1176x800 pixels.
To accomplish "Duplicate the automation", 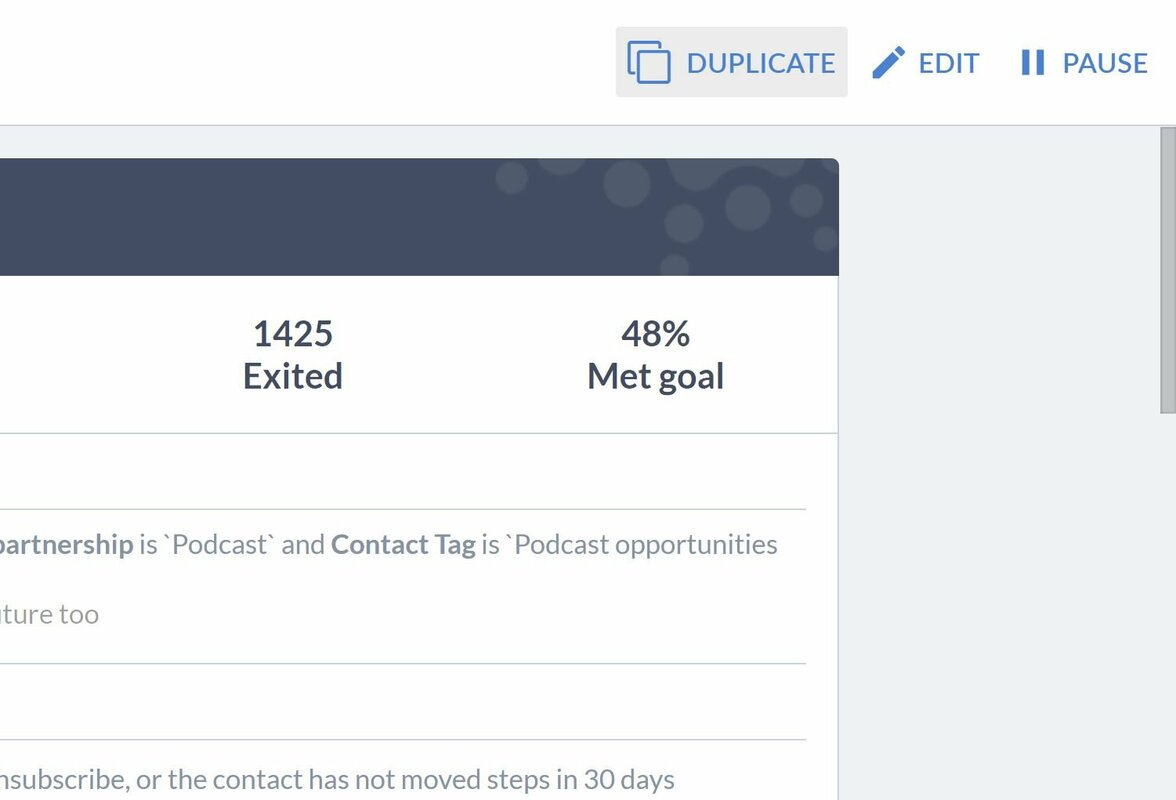I will tap(730, 61).
